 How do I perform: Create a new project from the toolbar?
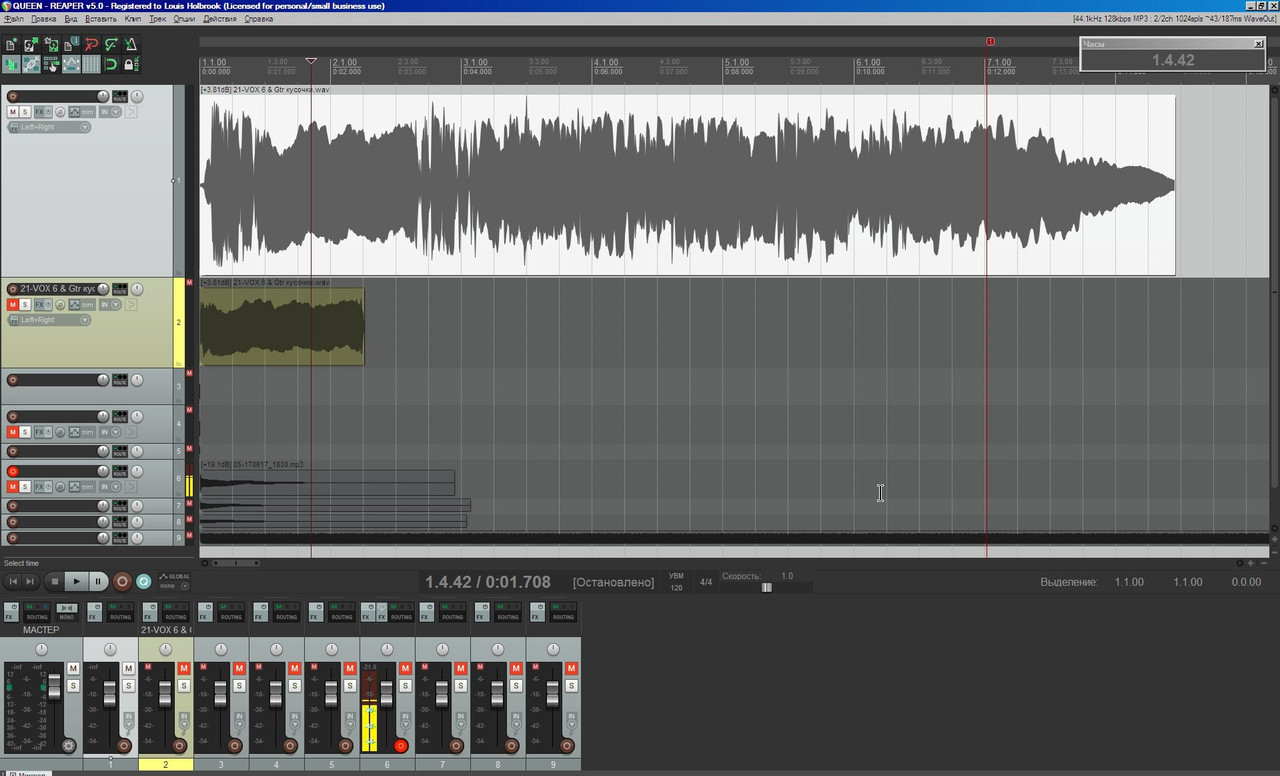11,45
